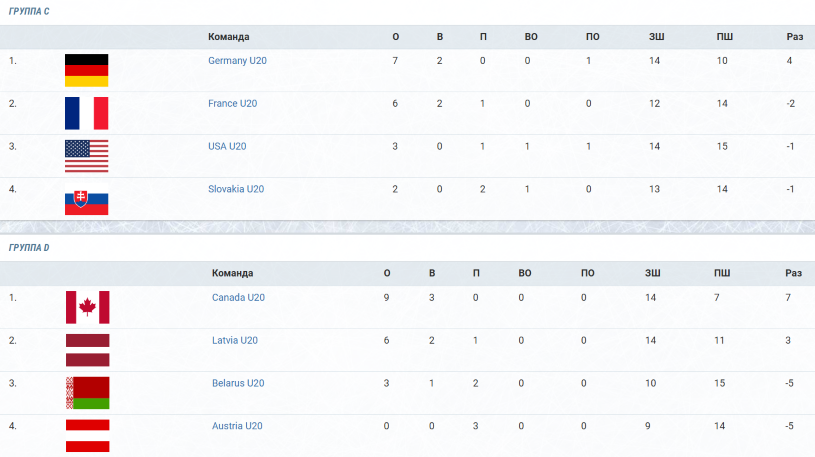Click the Группа D heading
The height and width of the screenshot is (457, 815).
pos(29,247)
